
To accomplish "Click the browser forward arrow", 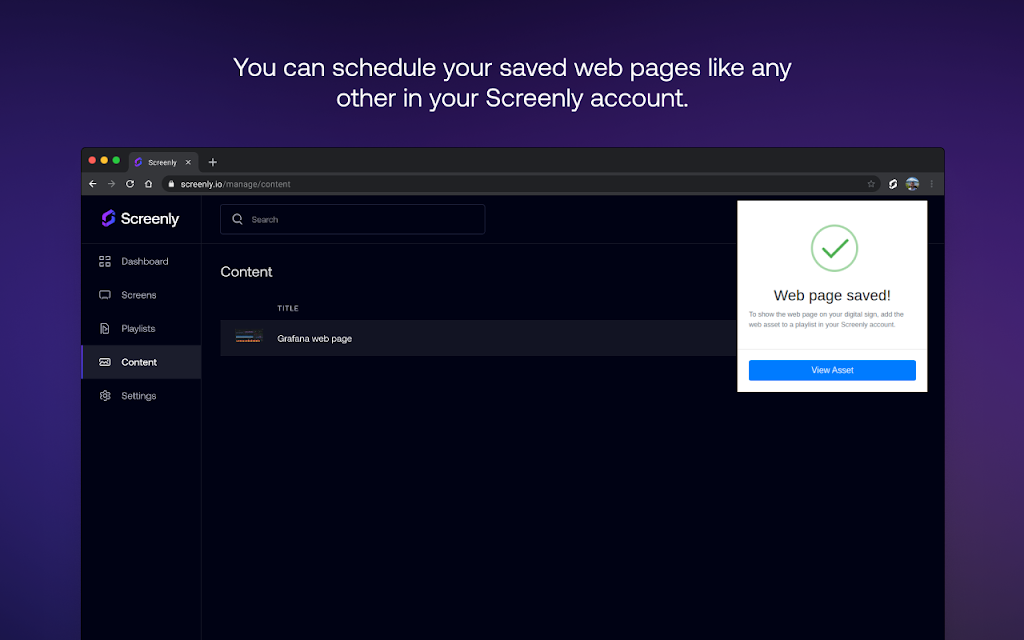I will point(111,184).
